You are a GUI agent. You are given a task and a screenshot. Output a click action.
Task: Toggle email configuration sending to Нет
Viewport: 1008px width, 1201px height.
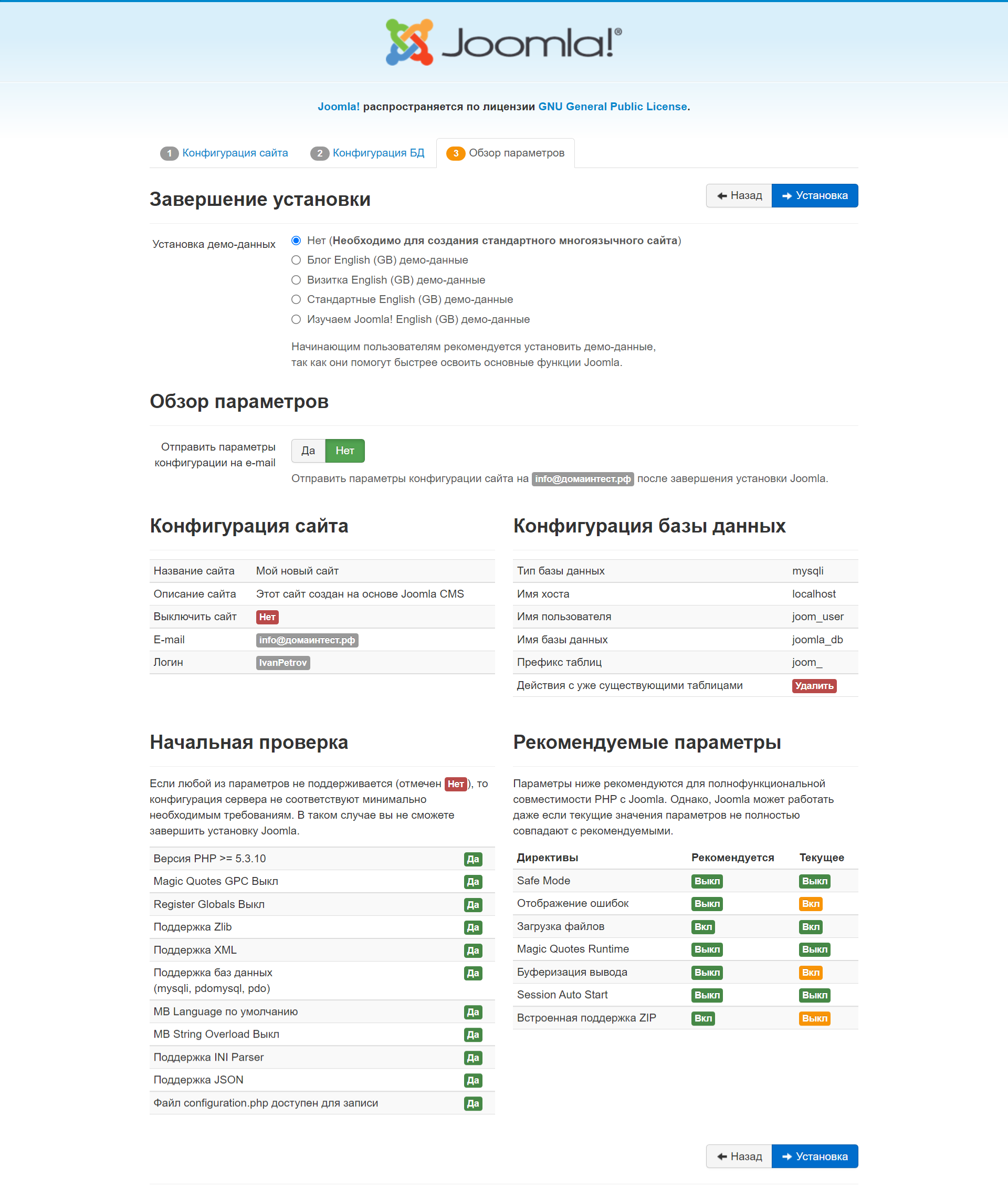point(345,451)
